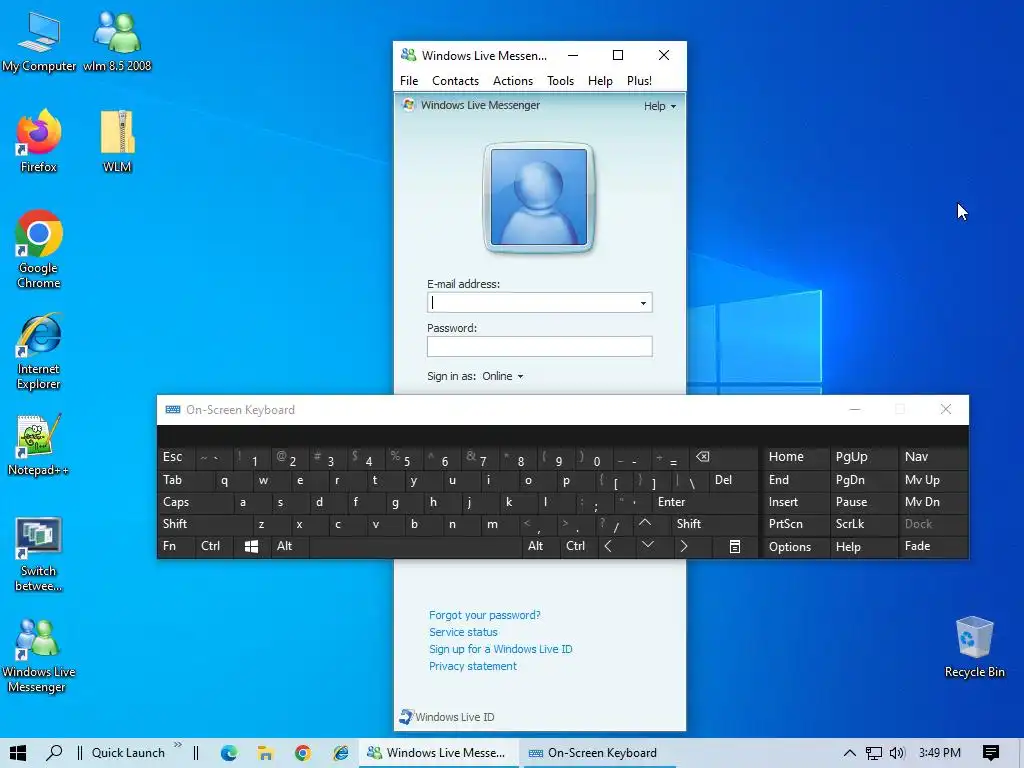The width and height of the screenshot is (1024, 768).
Task: Switch to On-Screen Keyboard taskbar button
Action: (x=598, y=753)
